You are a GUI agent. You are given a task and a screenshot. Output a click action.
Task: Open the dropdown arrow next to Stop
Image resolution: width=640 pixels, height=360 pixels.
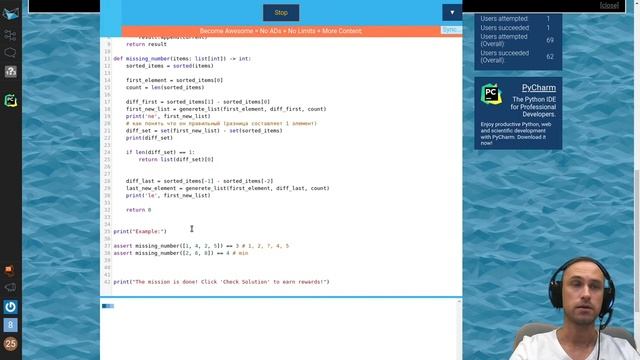(x=452, y=13)
